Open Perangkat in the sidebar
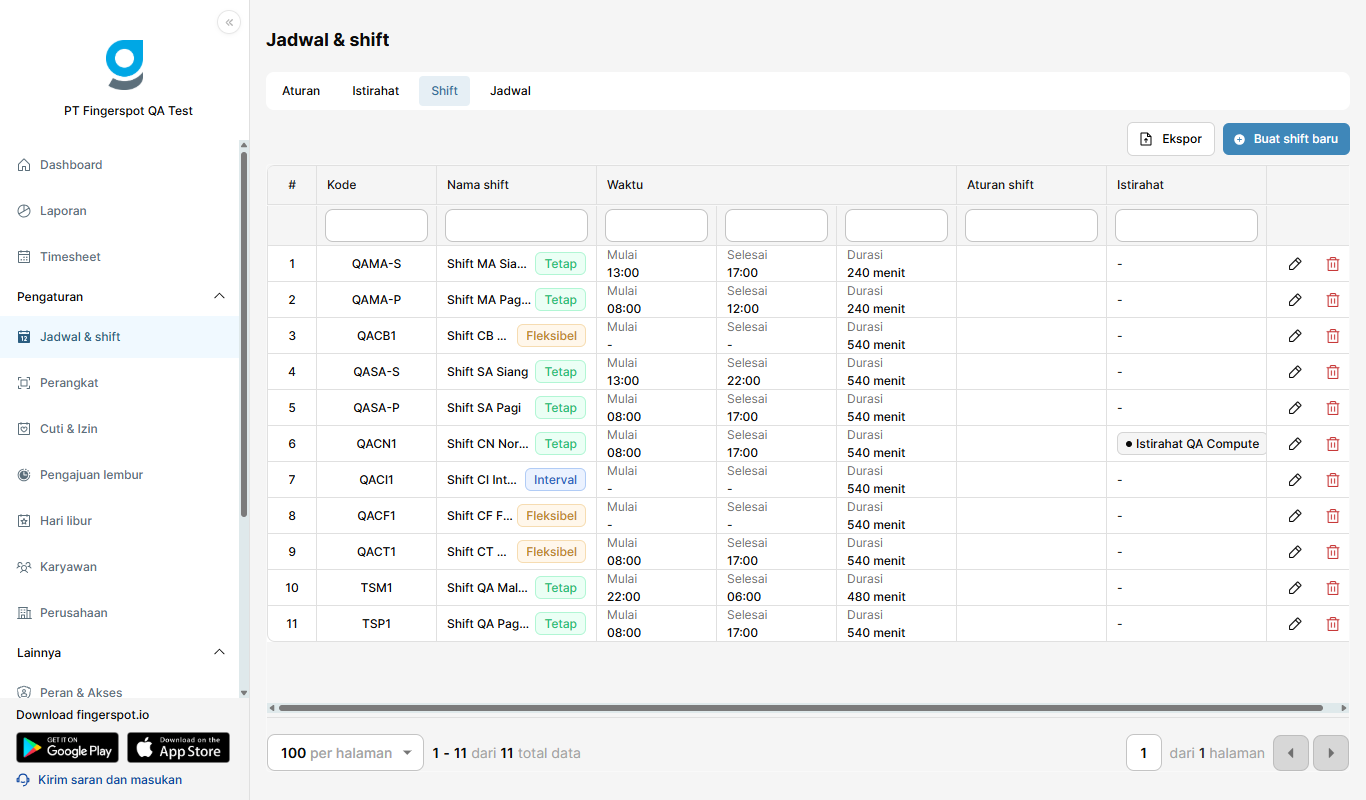 pyautogui.click(x=120, y=383)
